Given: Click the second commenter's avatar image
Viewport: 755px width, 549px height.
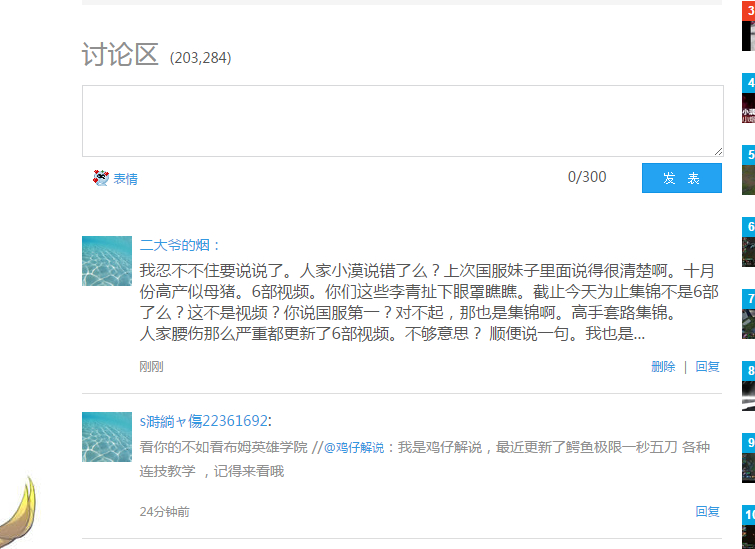Looking at the screenshot, I should tap(107, 437).
